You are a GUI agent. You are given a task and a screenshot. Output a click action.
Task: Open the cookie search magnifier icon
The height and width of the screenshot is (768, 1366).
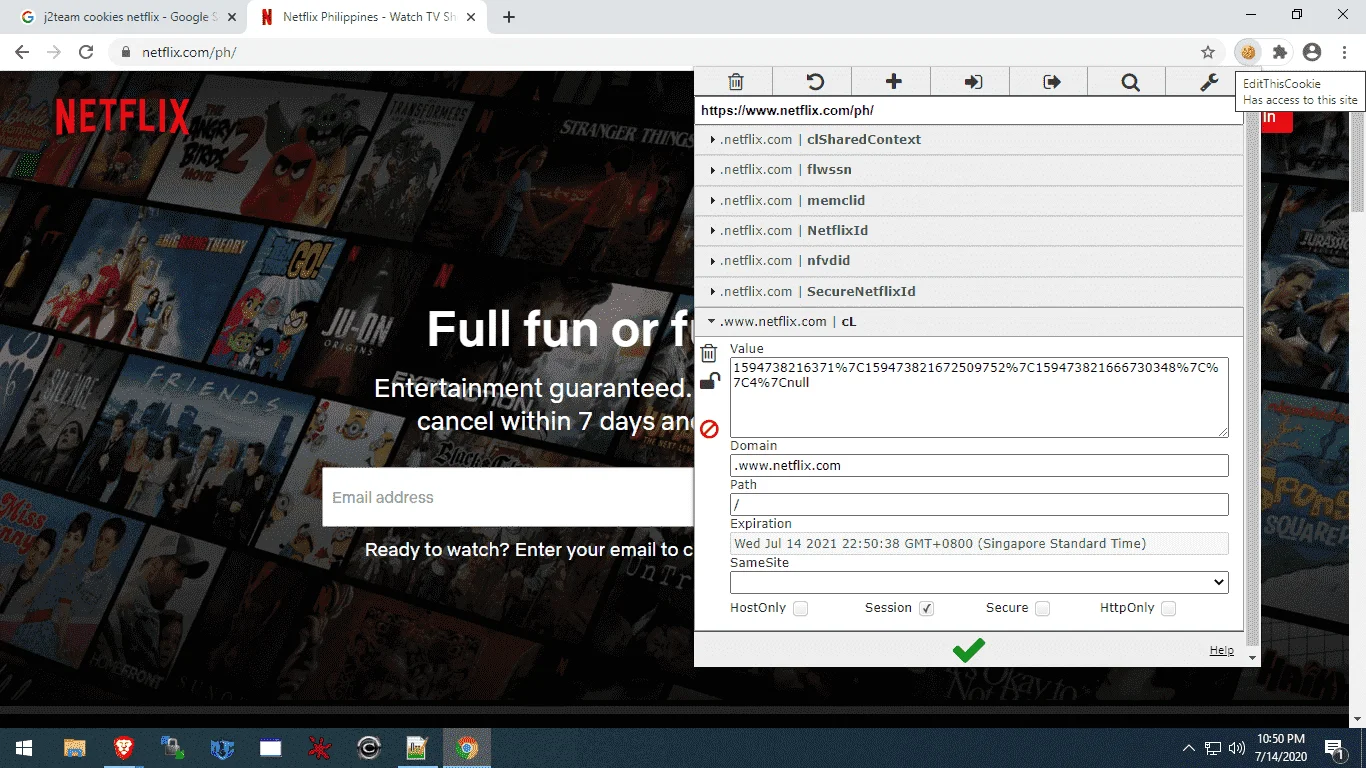tap(1130, 82)
